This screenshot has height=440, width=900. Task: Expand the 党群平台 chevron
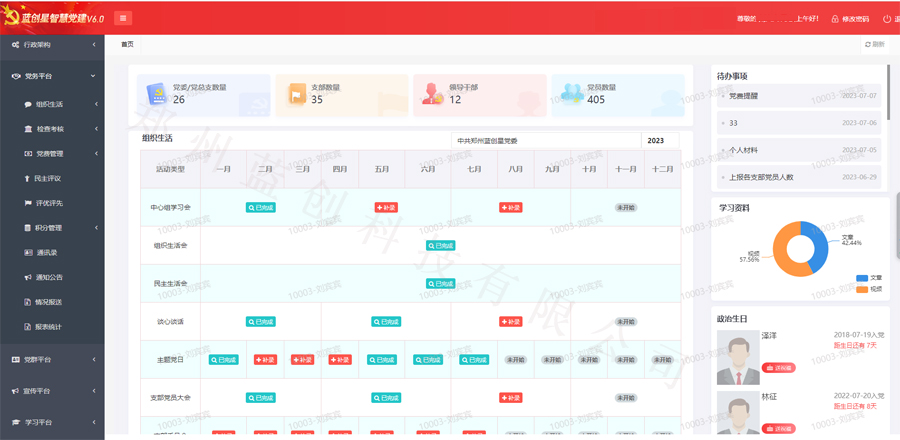[x=94, y=360]
